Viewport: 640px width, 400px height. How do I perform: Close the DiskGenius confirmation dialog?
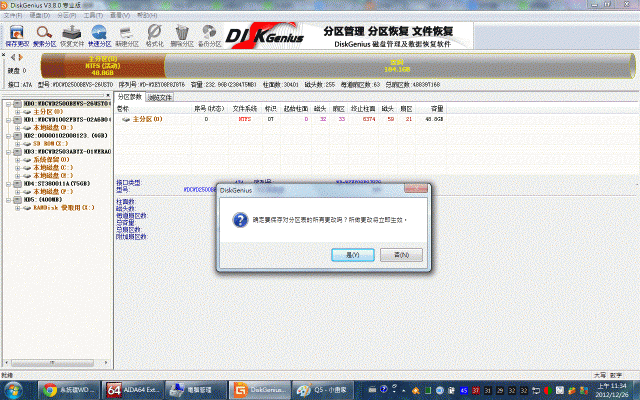[x=416, y=188]
